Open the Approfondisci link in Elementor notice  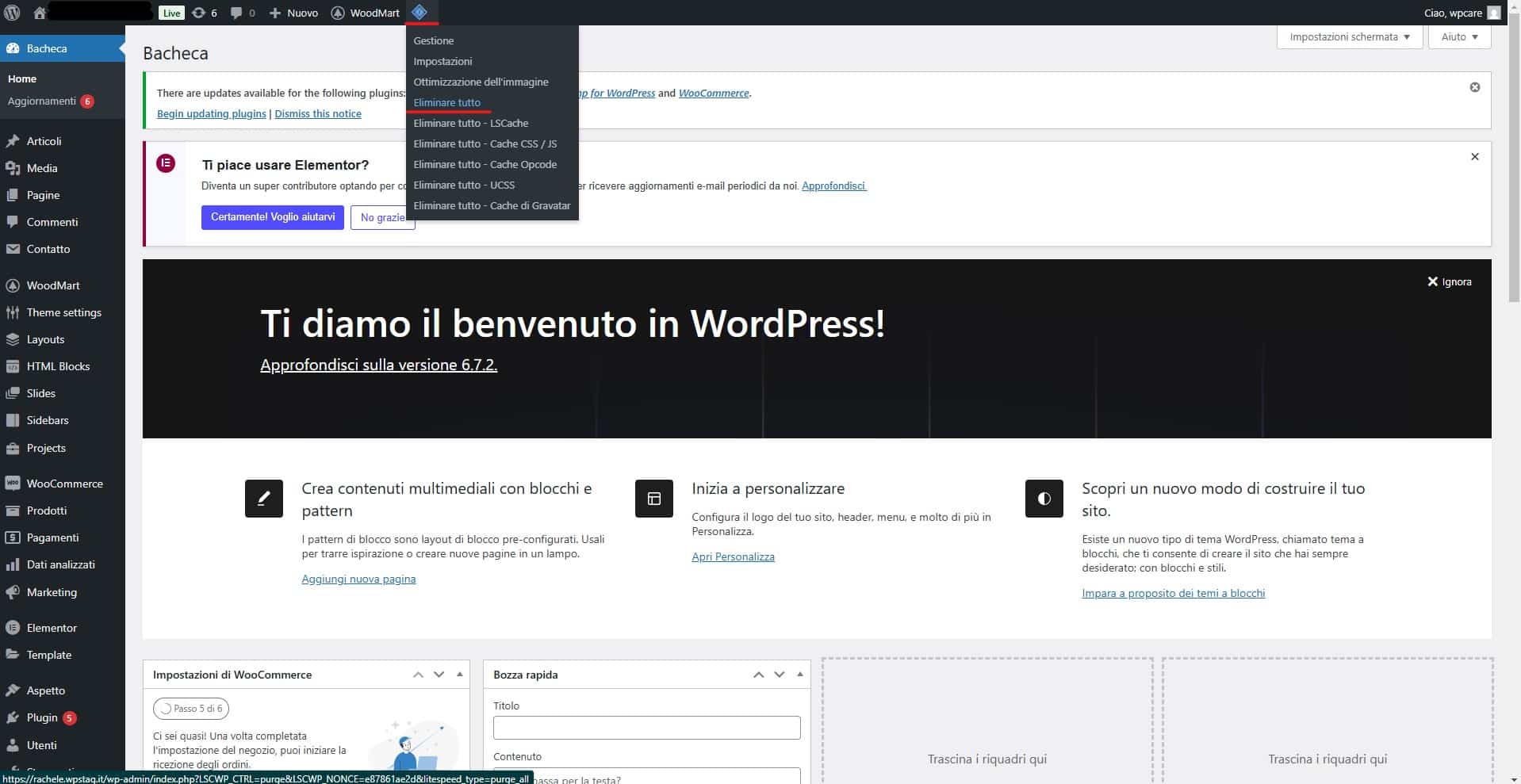(833, 185)
